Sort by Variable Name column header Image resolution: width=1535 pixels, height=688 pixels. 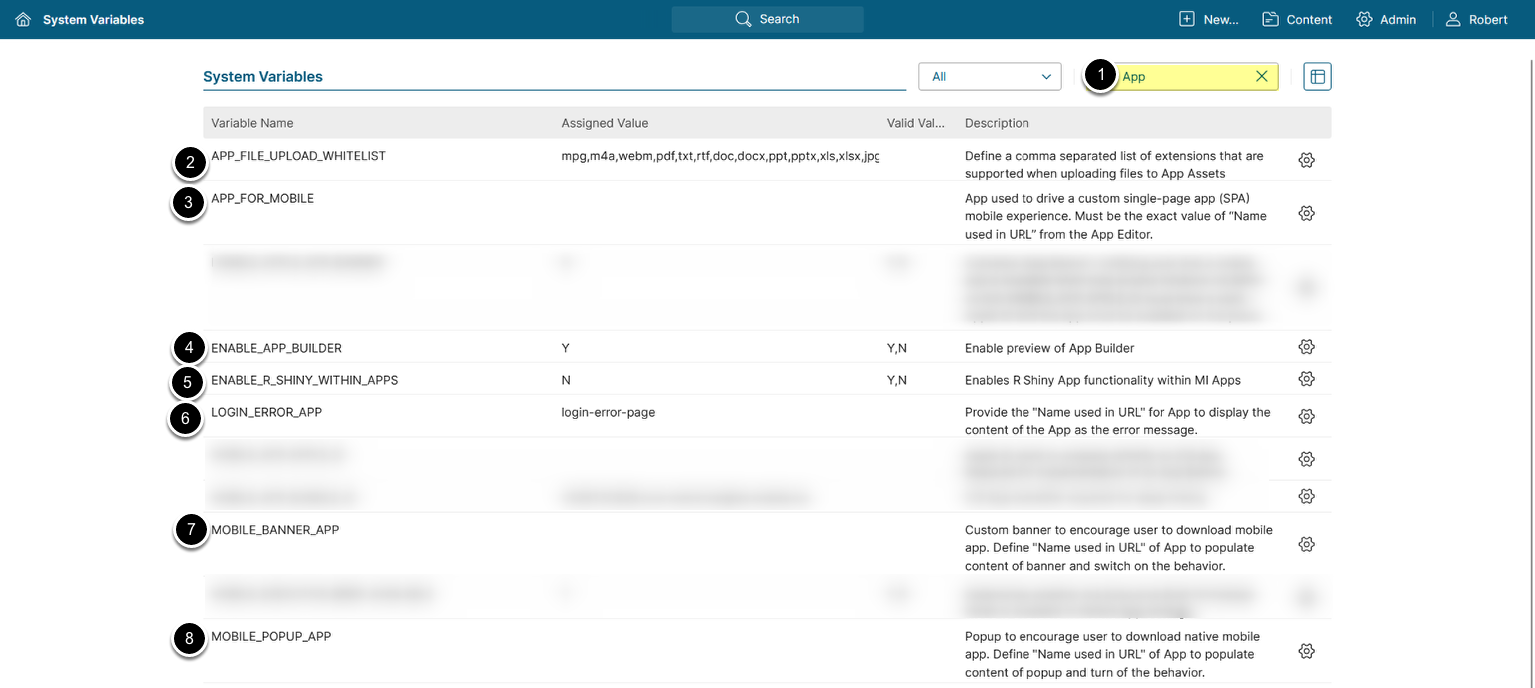point(252,123)
